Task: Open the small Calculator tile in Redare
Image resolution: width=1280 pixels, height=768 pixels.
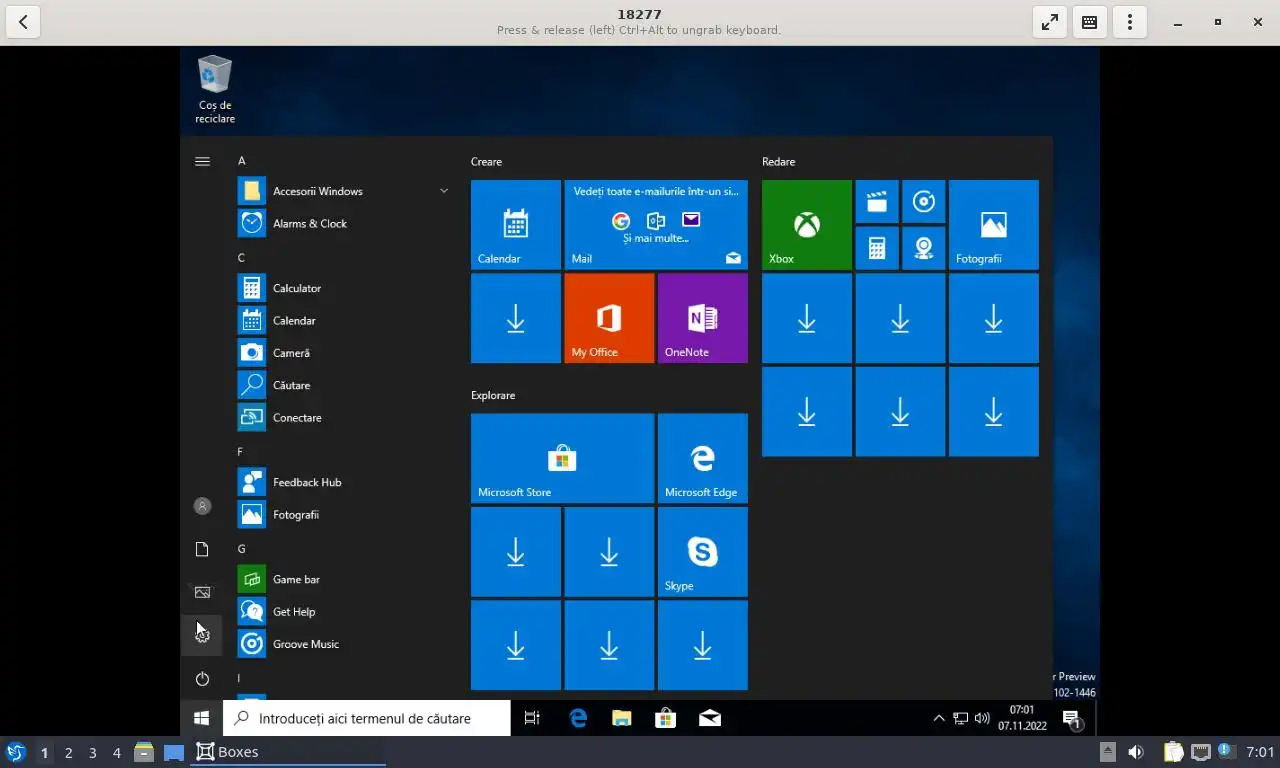Action: click(x=877, y=248)
